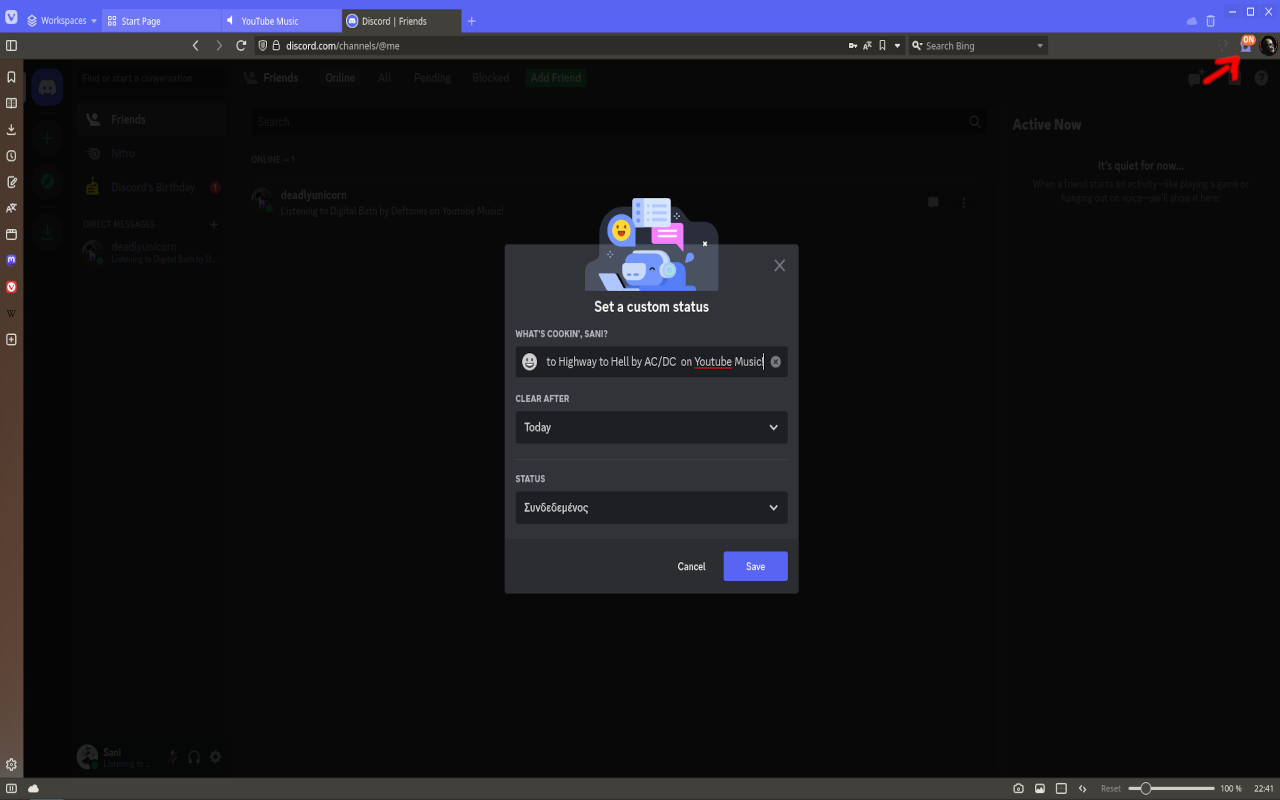
Task: Toggle images and animations icon
Action: pyautogui.click(x=1040, y=788)
